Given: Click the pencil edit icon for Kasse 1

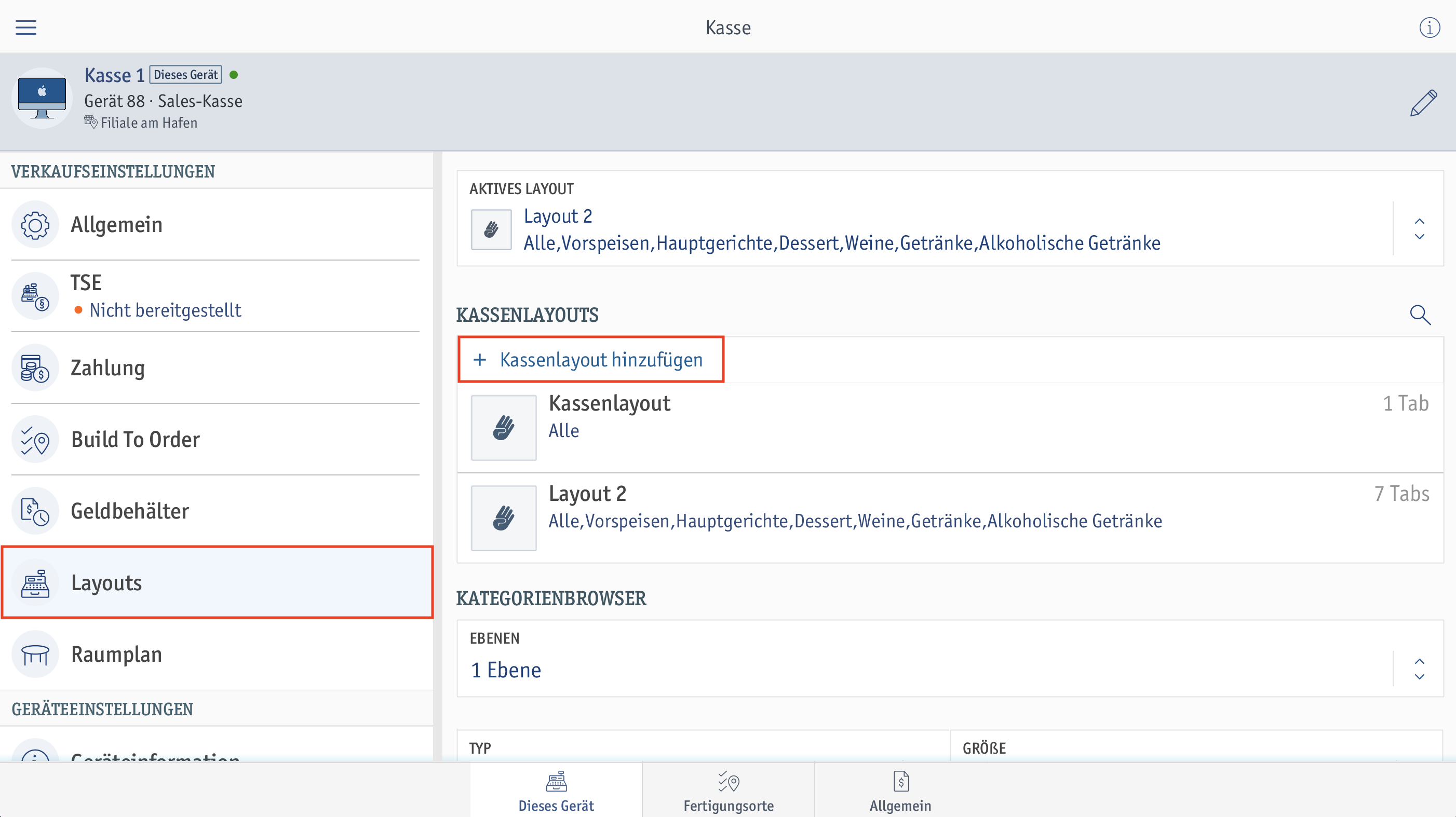Looking at the screenshot, I should pos(1423,103).
